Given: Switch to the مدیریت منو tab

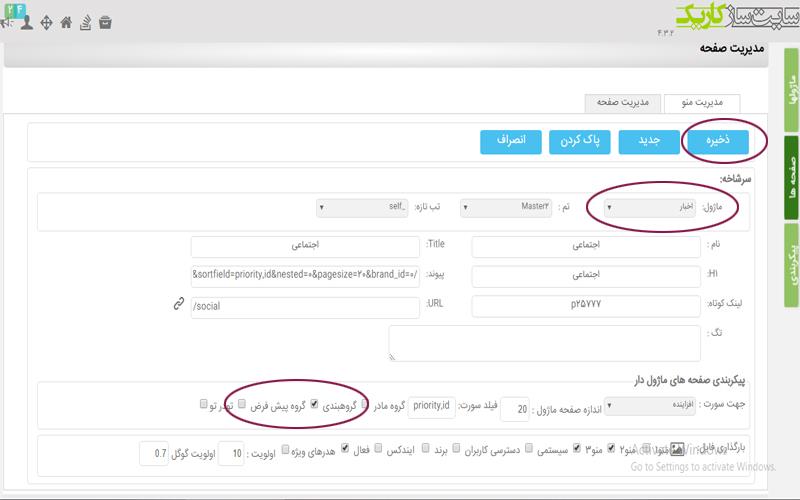Looking at the screenshot, I should click(702, 103).
